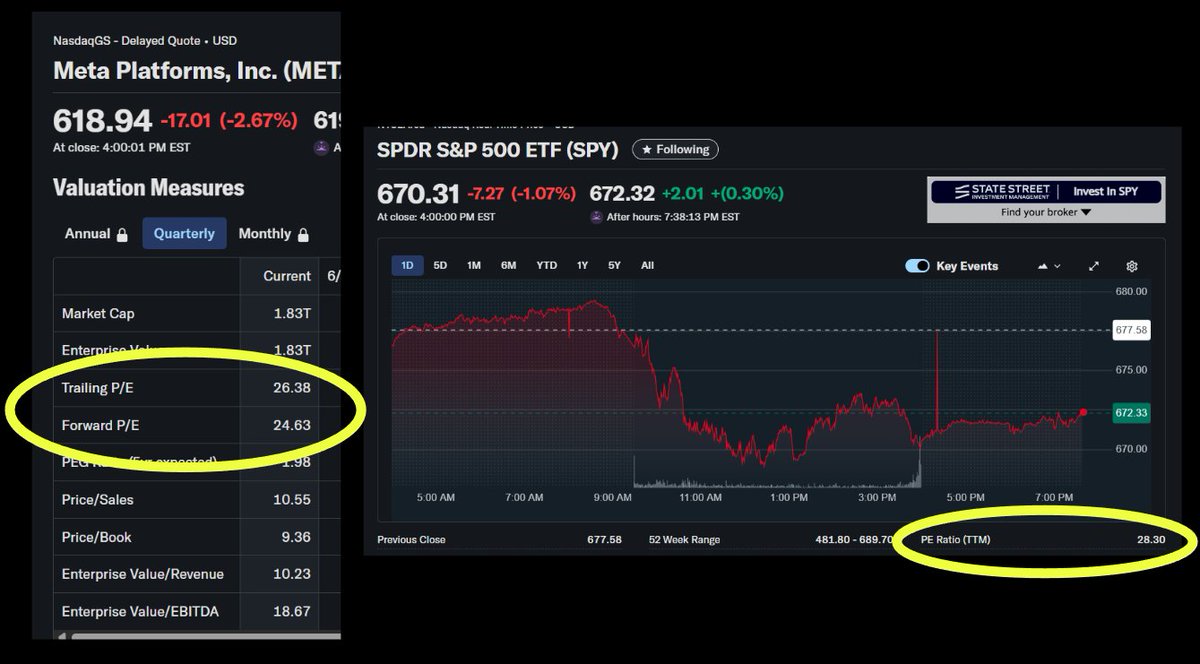
Task: Click the Invest in SPY ad button
Action: tap(1104, 191)
